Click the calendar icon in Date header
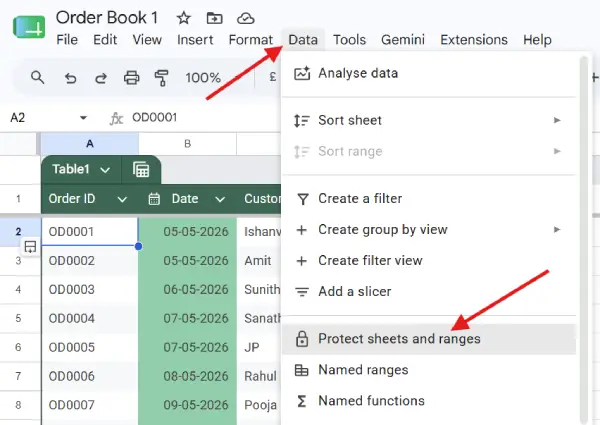This screenshot has height=425, width=600. (x=154, y=199)
